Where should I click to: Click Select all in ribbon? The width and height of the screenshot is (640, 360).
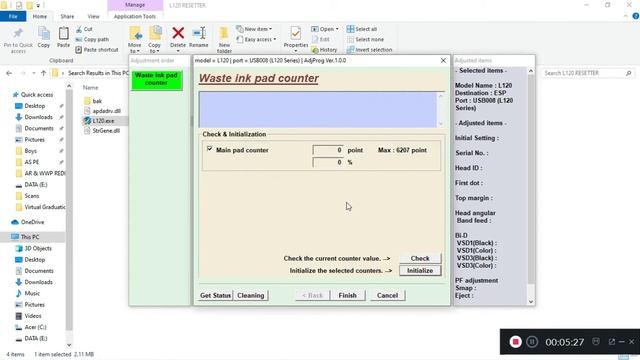362,29
